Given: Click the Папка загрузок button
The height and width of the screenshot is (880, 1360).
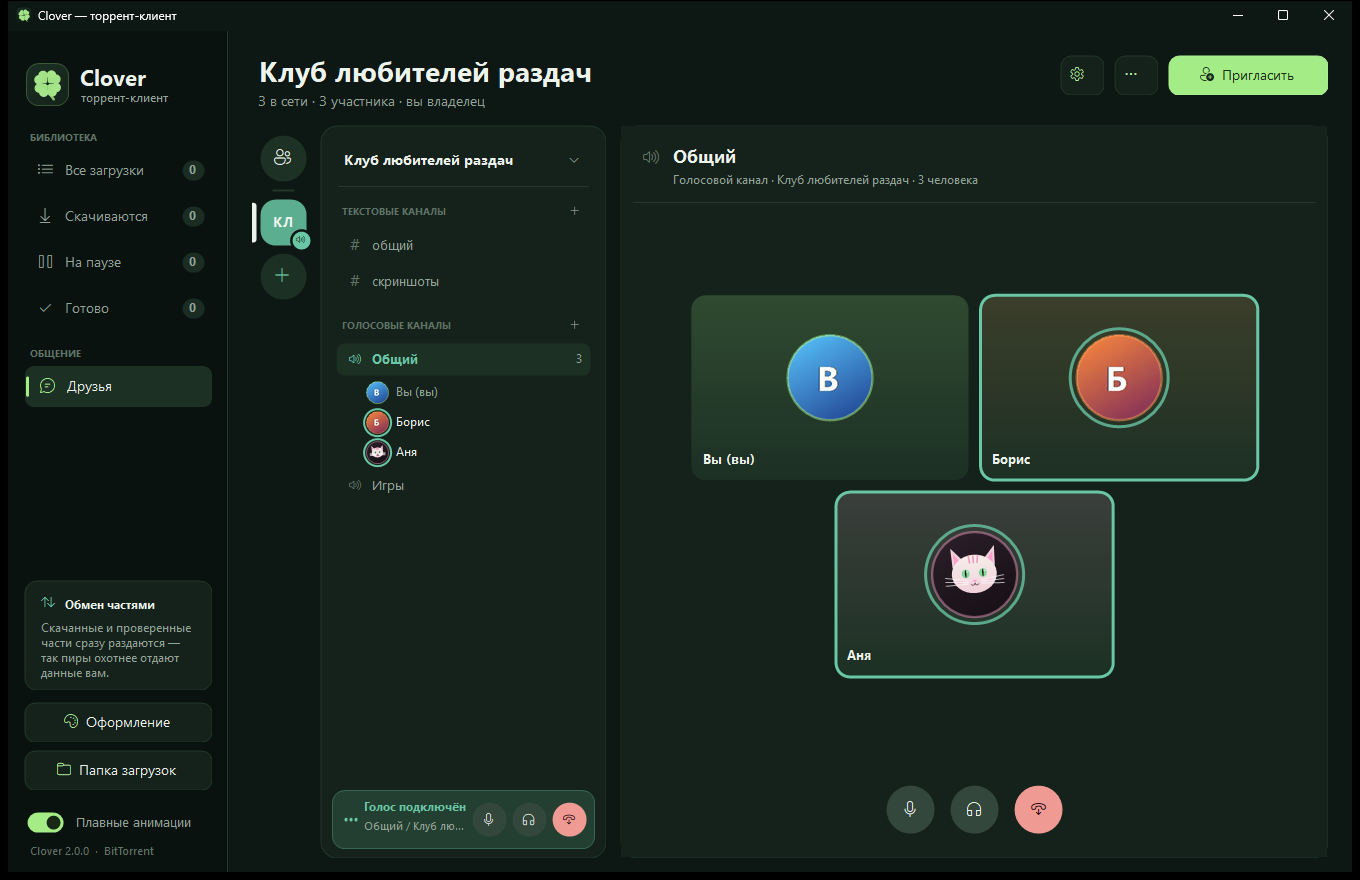Looking at the screenshot, I should 118,770.
